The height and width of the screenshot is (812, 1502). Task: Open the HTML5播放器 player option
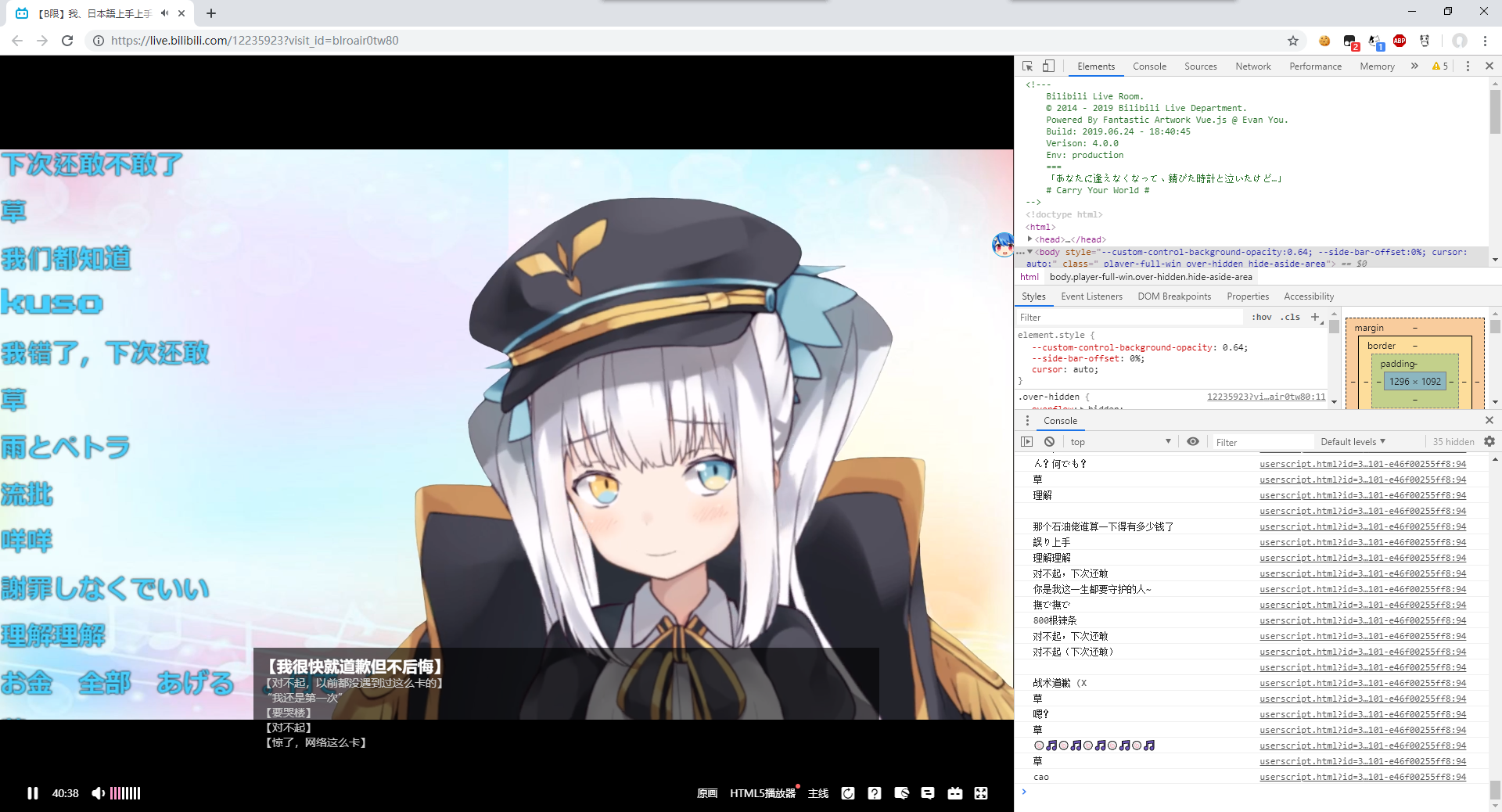(x=763, y=793)
